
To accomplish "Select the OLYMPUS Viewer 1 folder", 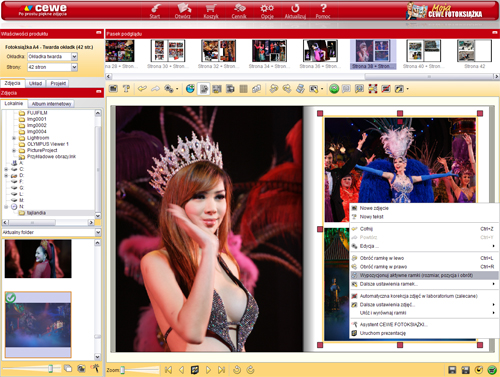I will point(48,144).
